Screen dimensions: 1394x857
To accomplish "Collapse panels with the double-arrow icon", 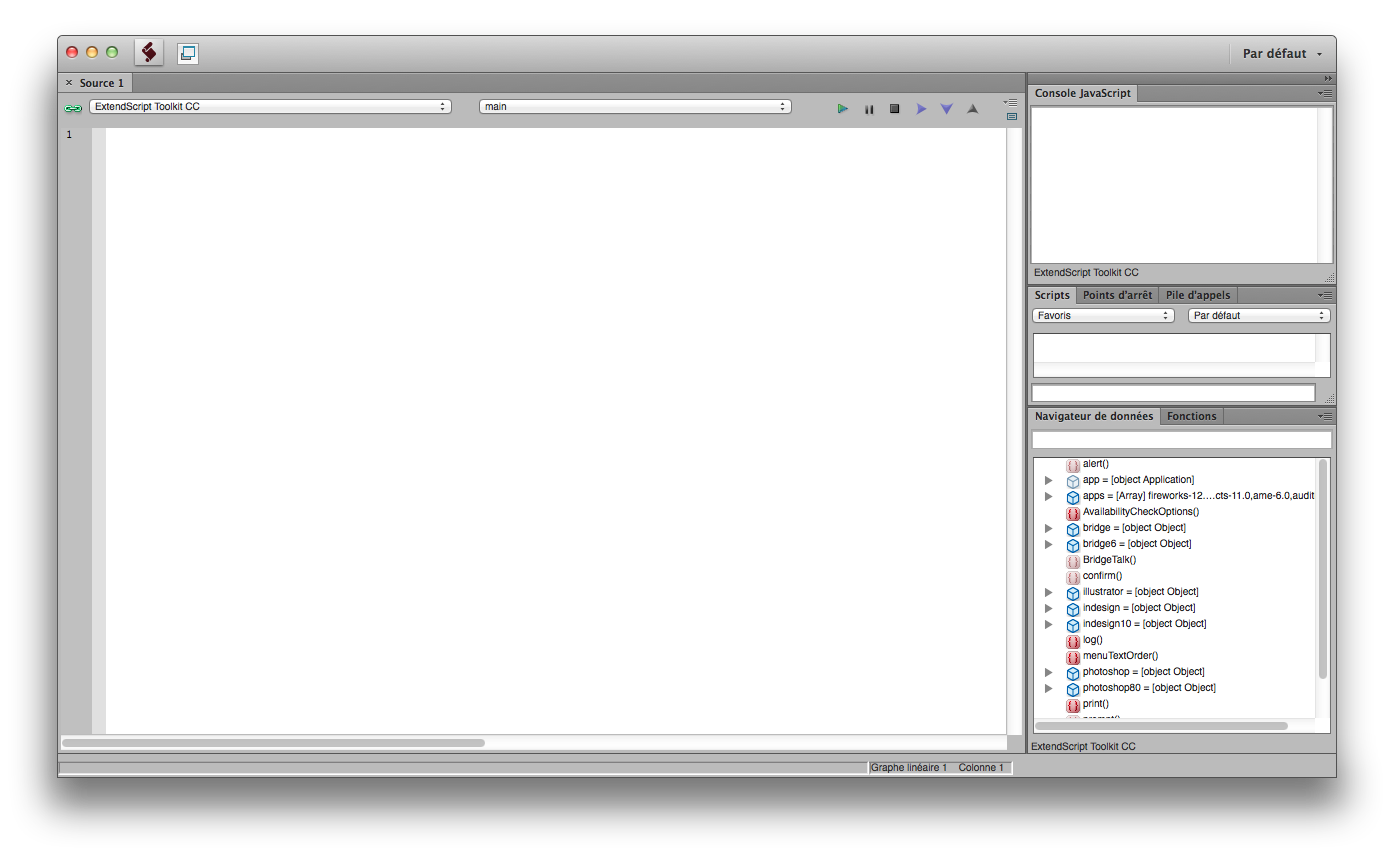I will [x=1328, y=78].
